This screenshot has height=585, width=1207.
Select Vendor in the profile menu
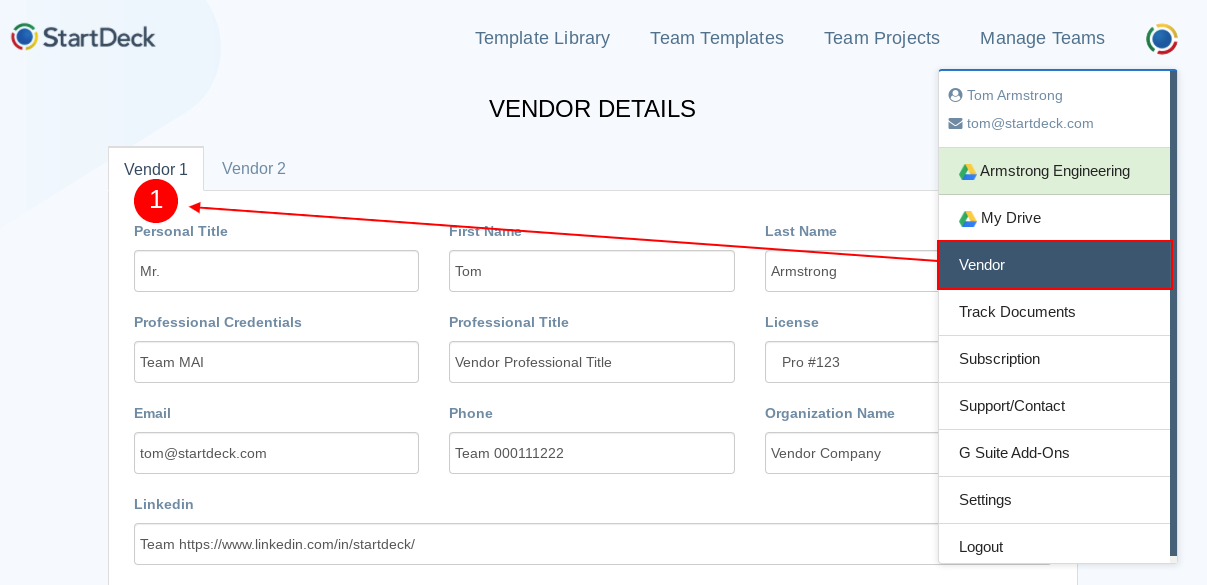click(1054, 265)
